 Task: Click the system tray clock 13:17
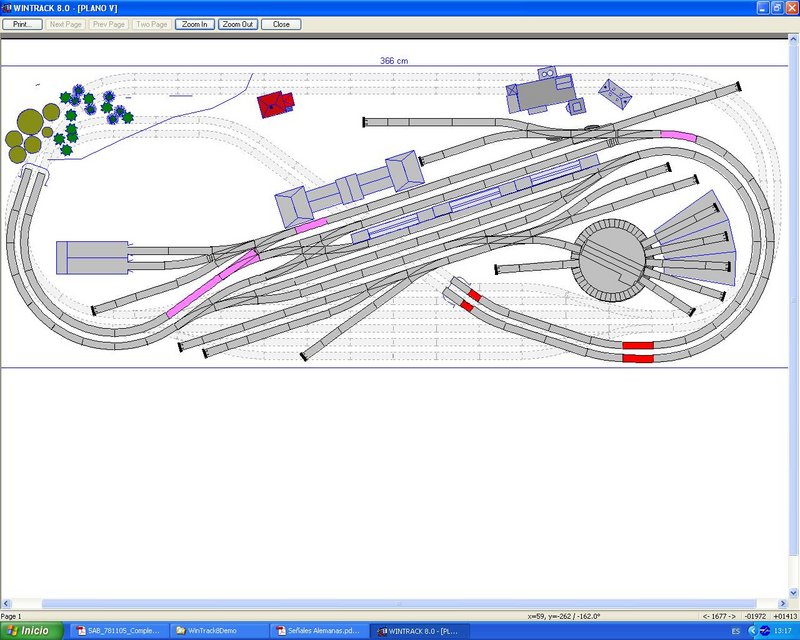pos(783,631)
